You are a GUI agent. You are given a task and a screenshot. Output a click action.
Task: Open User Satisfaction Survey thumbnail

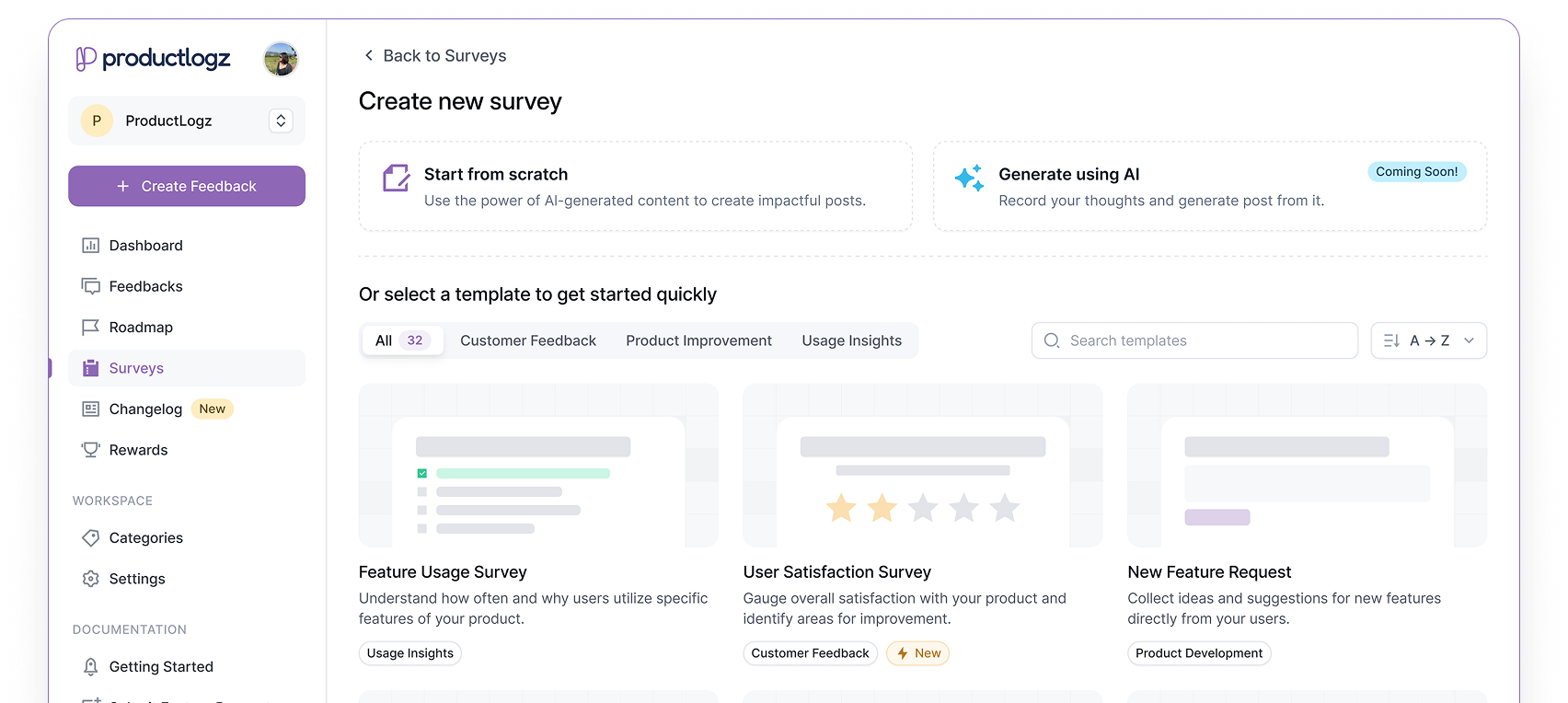pyautogui.click(x=923, y=466)
